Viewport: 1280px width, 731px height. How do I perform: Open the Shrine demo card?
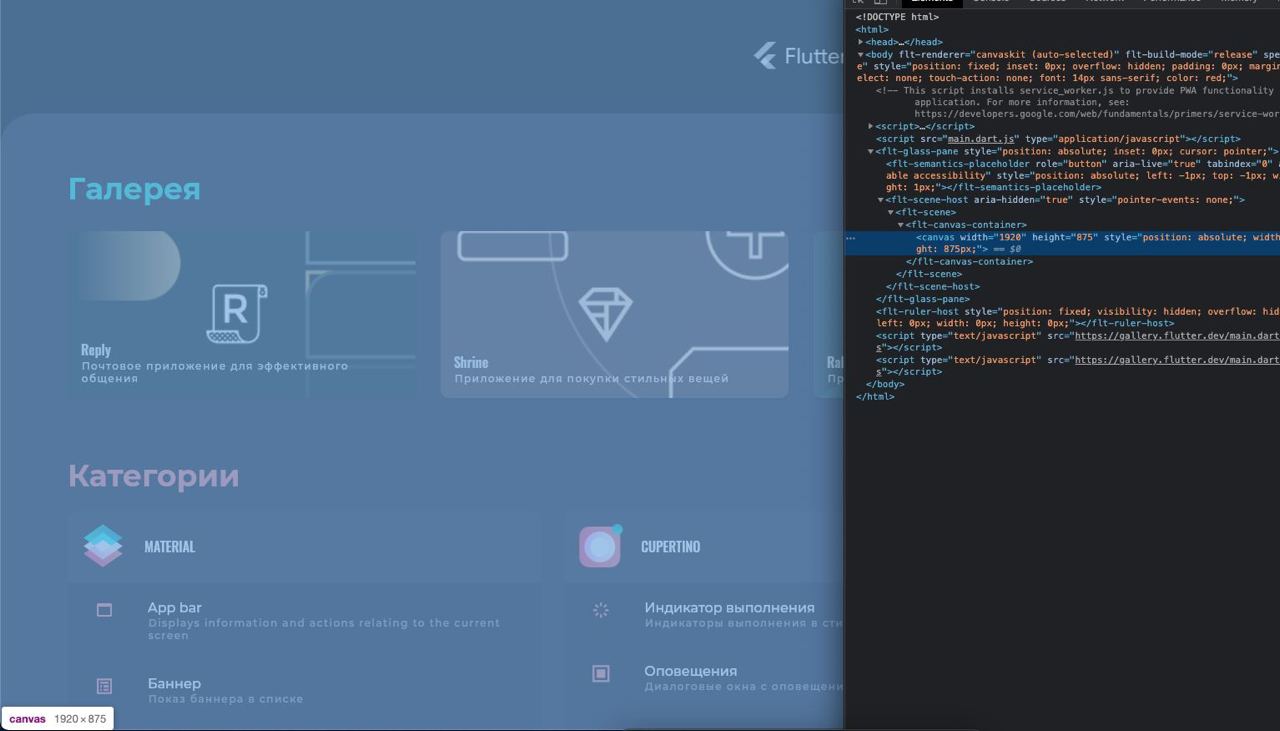pos(614,314)
